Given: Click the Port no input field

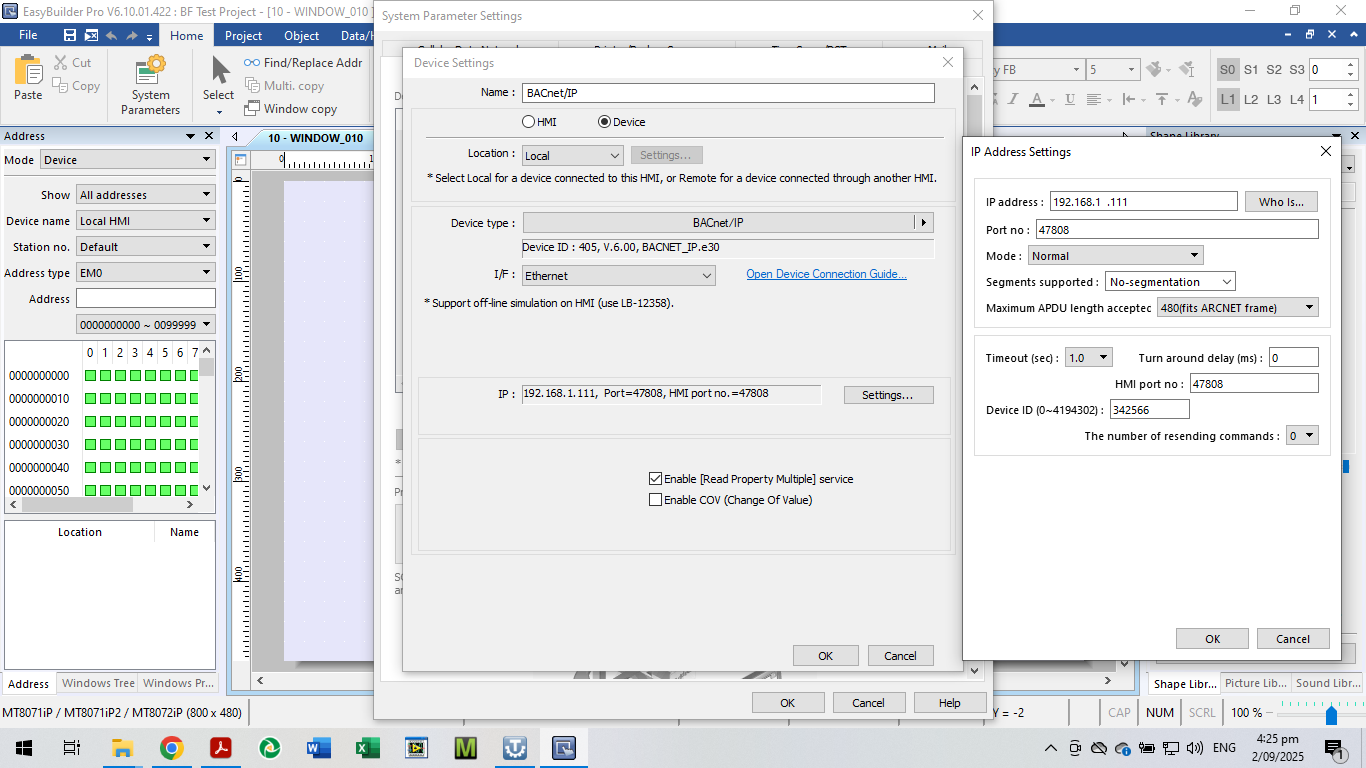Looking at the screenshot, I should pyautogui.click(x=1177, y=230).
